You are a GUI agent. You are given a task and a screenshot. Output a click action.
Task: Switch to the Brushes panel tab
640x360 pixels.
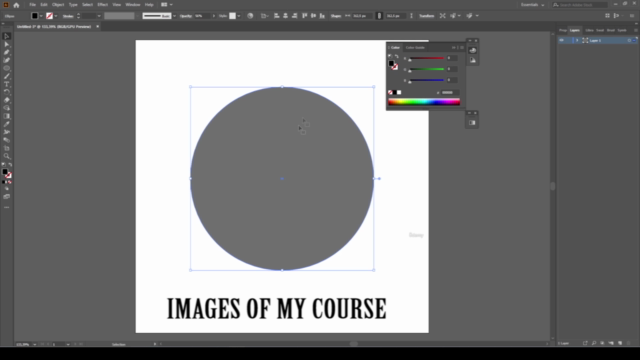[x=611, y=30]
